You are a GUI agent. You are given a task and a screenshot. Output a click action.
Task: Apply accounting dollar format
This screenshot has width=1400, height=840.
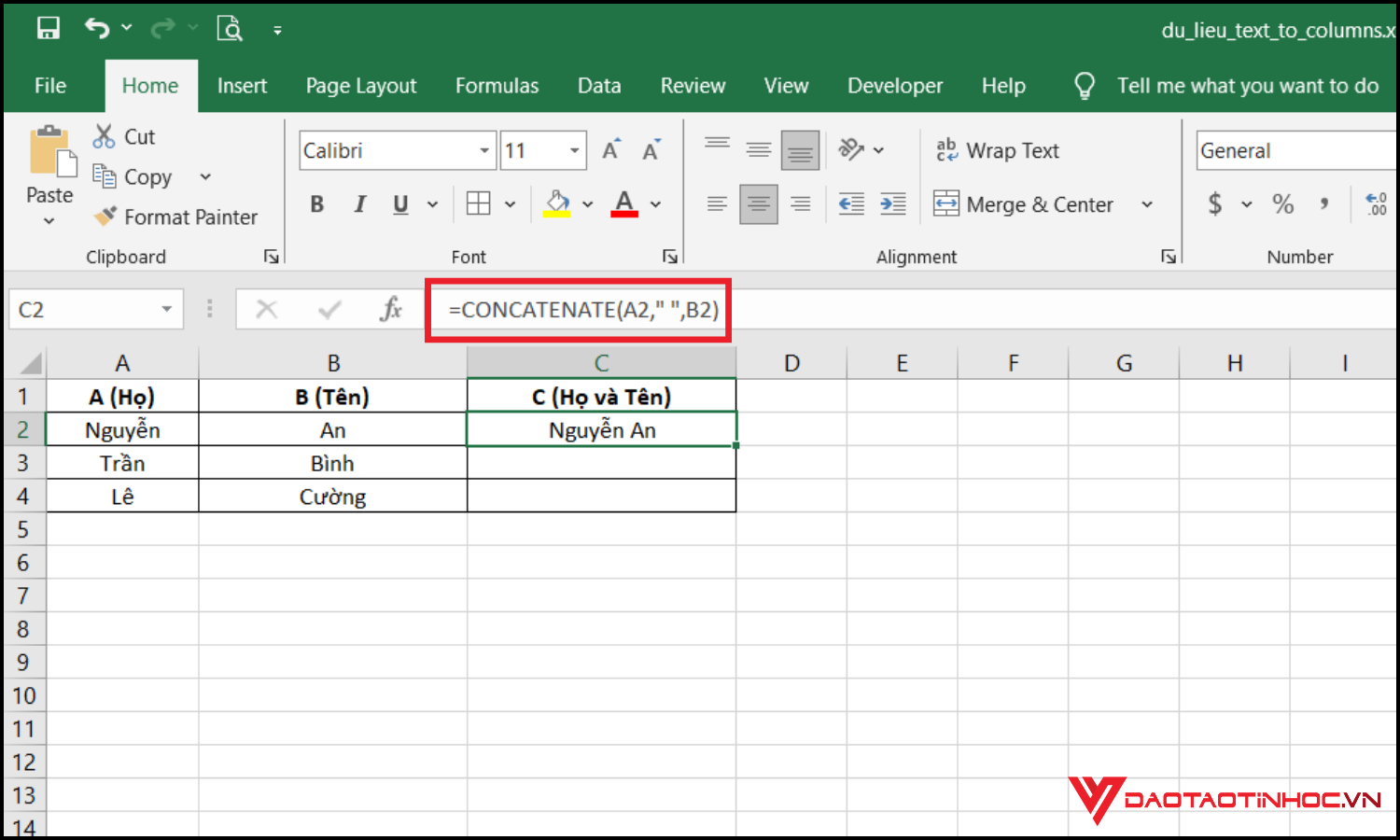(x=1215, y=203)
